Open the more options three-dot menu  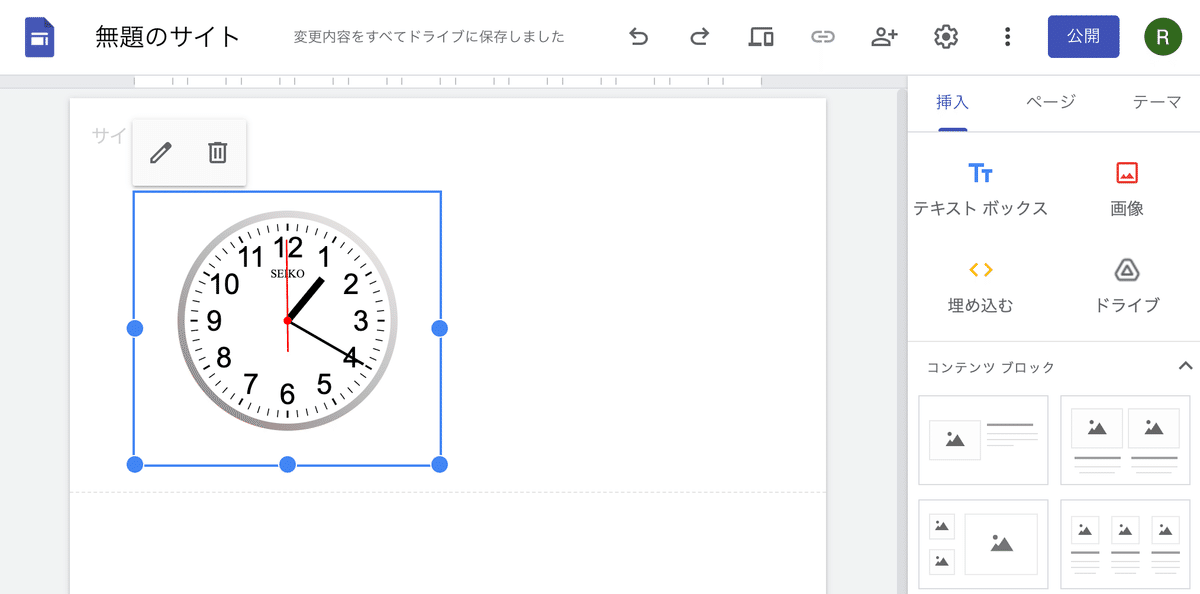[x=1007, y=37]
